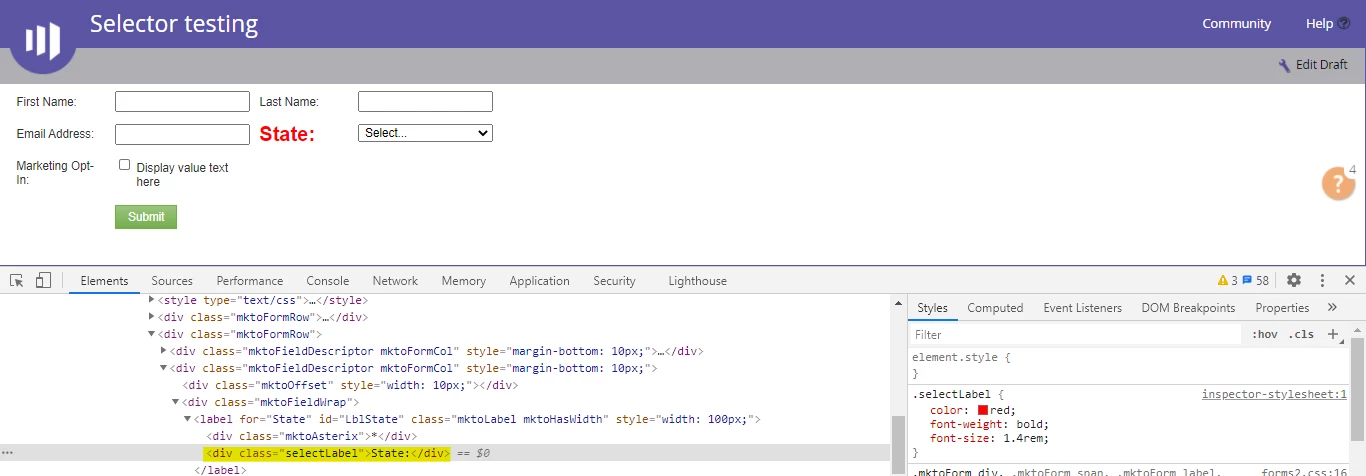Click into the Last Name field
Screen dimensions: 1366x476
pyautogui.click(x=425, y=101)
